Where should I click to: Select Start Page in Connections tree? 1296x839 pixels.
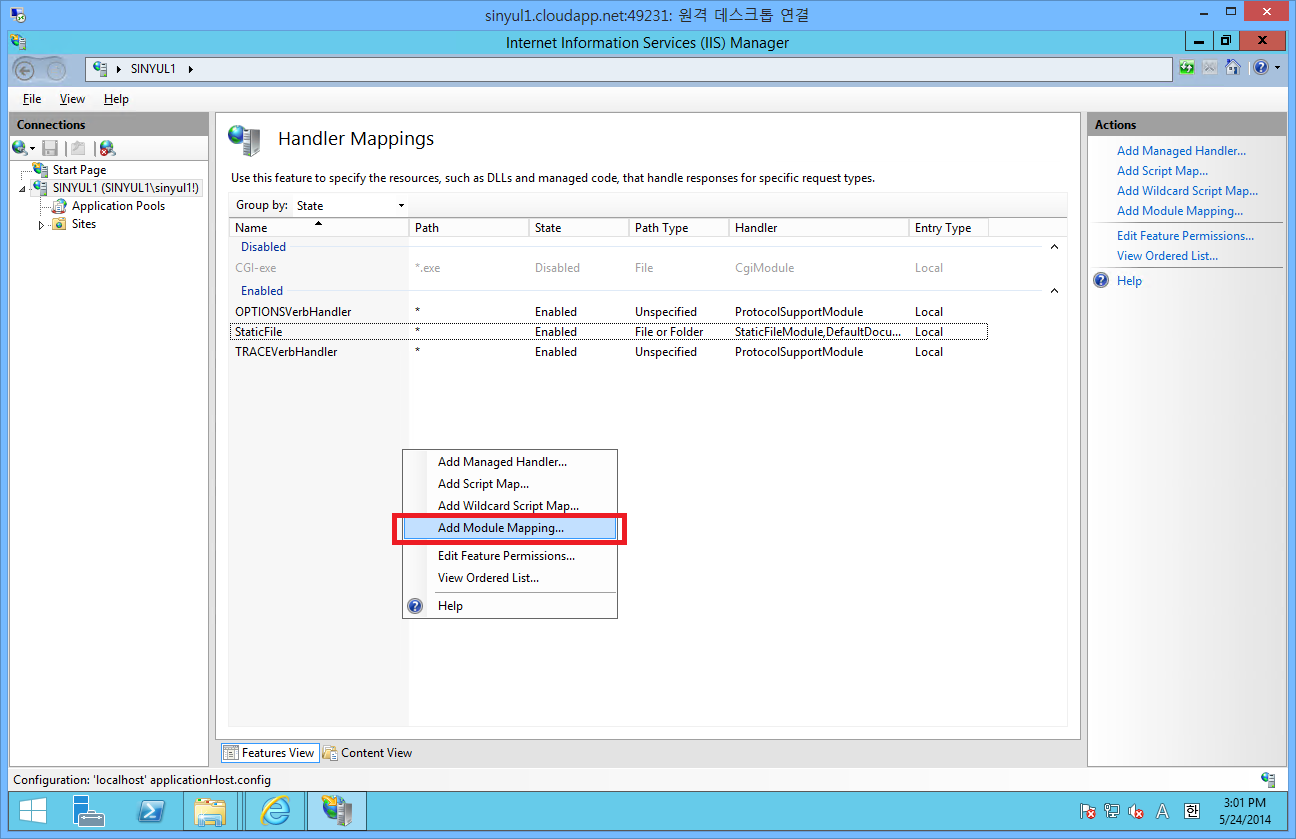(78, 170)
